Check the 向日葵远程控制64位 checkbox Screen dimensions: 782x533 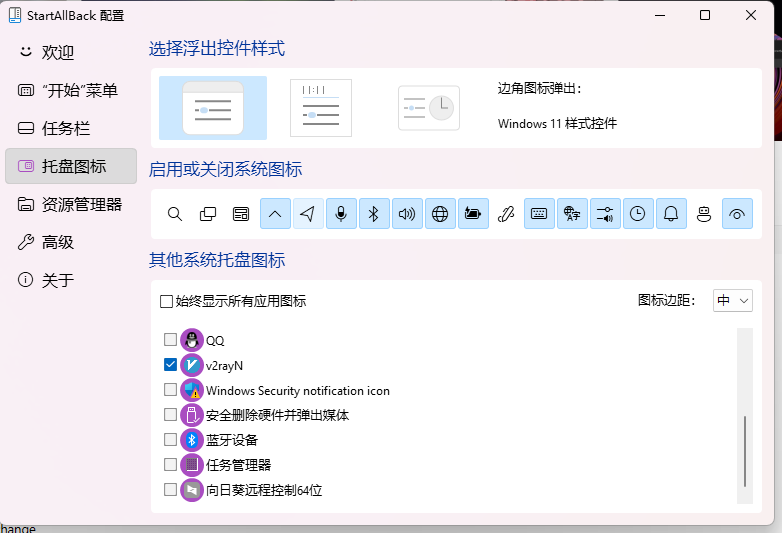pos(170,489)
